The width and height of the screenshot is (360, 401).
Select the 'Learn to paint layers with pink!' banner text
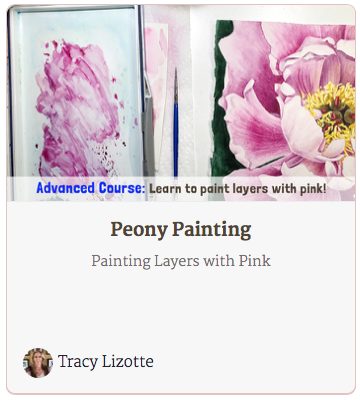237,189
